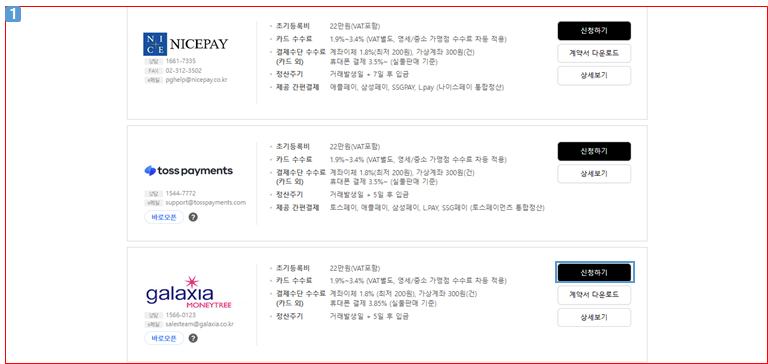Open galaxia 상세보기 details
The width and height of the screenshot is (768, 364).
[x=594, y=317]
